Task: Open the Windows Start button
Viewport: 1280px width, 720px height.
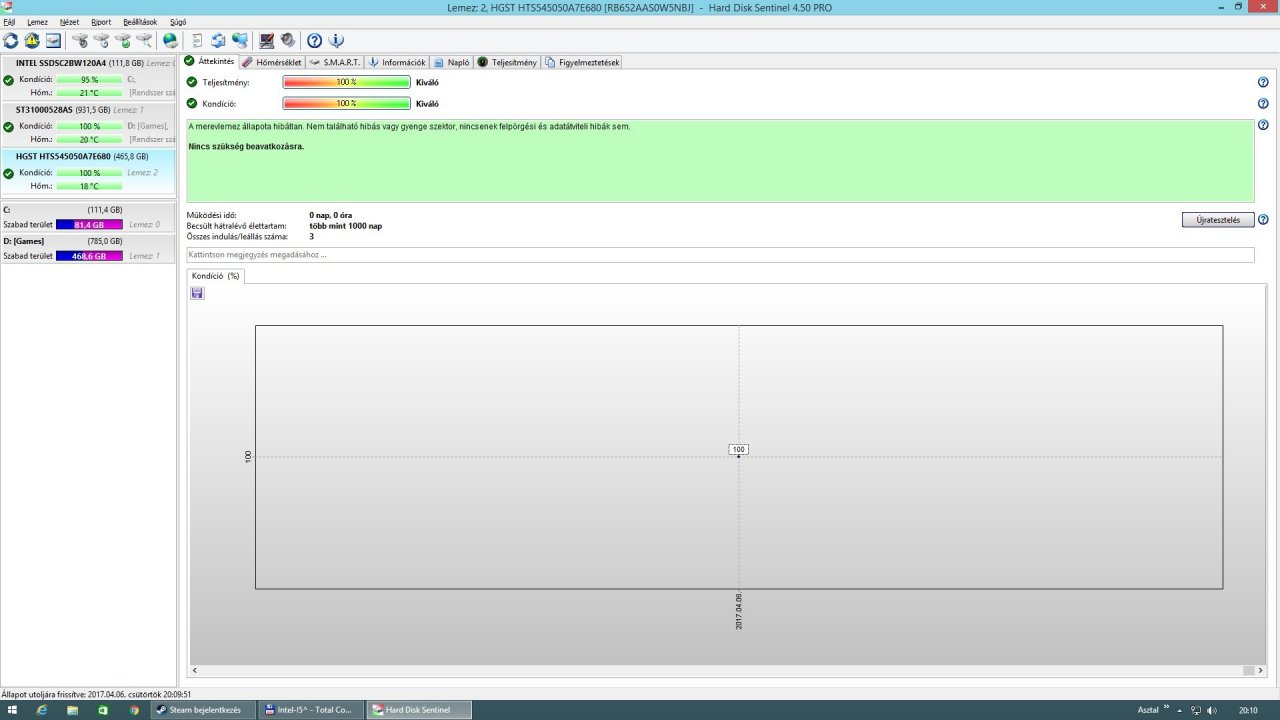Action: click(12, 710)
